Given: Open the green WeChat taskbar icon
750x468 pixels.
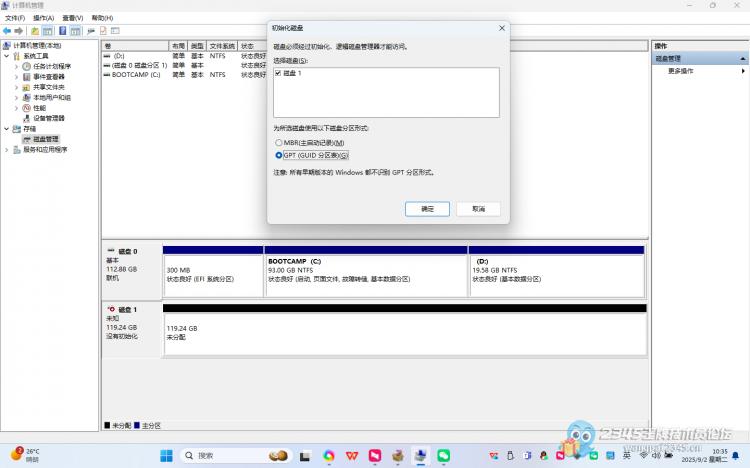Looking at the screenshot, I should pos(444,456).
